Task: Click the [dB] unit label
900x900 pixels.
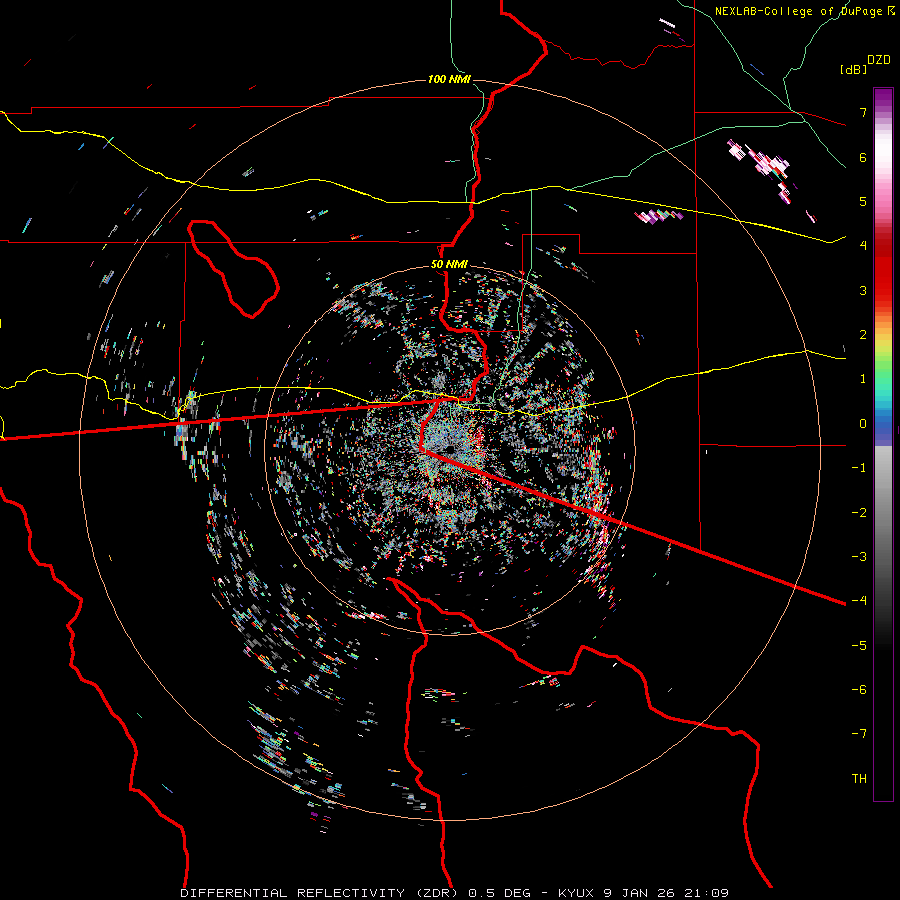Action: click(x=853, y=69)
